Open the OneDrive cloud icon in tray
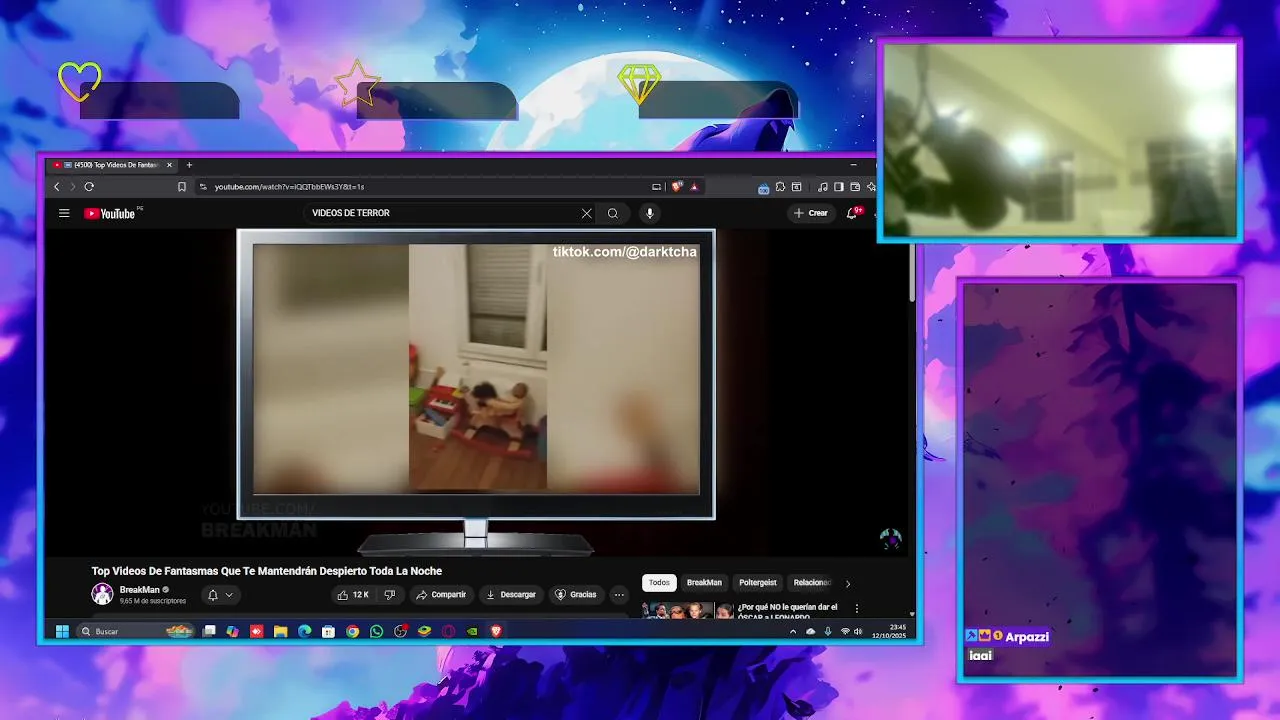This screenshot has width=1280, height=720. tap(810, 631)
